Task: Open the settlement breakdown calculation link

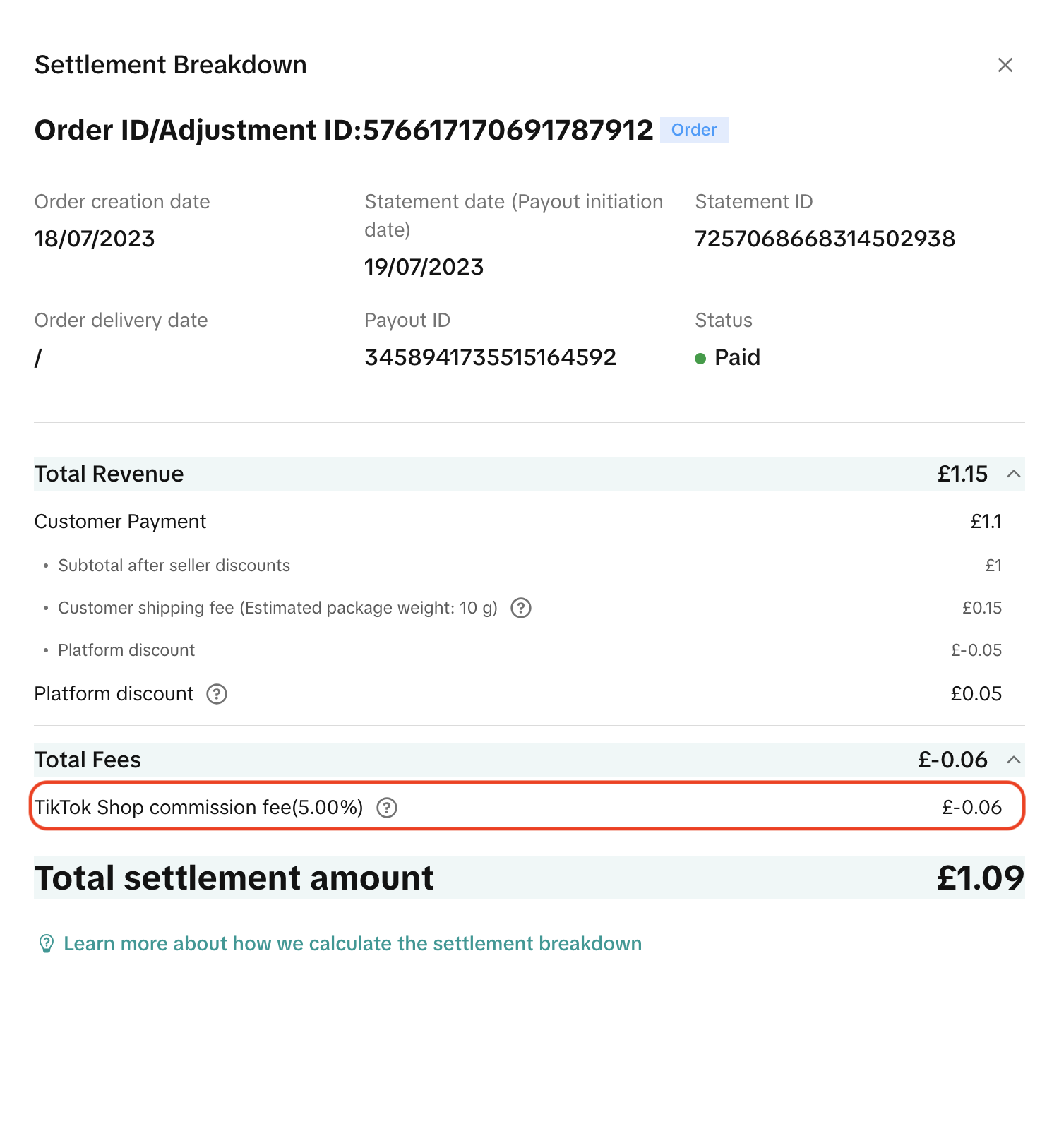Action: [x=352, y=944]
